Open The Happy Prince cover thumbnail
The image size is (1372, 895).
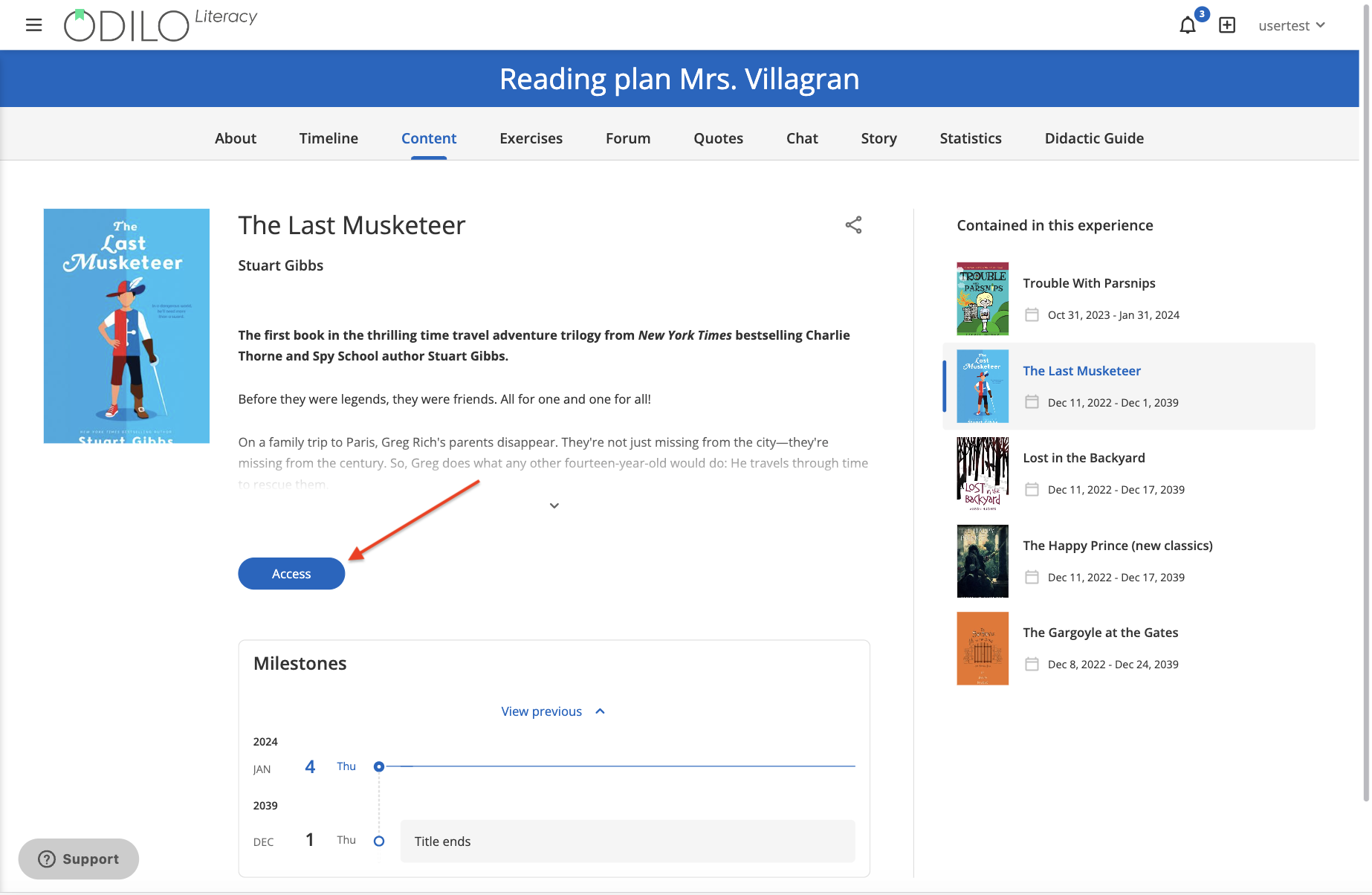pyautogui.click(x=983, y=561)
